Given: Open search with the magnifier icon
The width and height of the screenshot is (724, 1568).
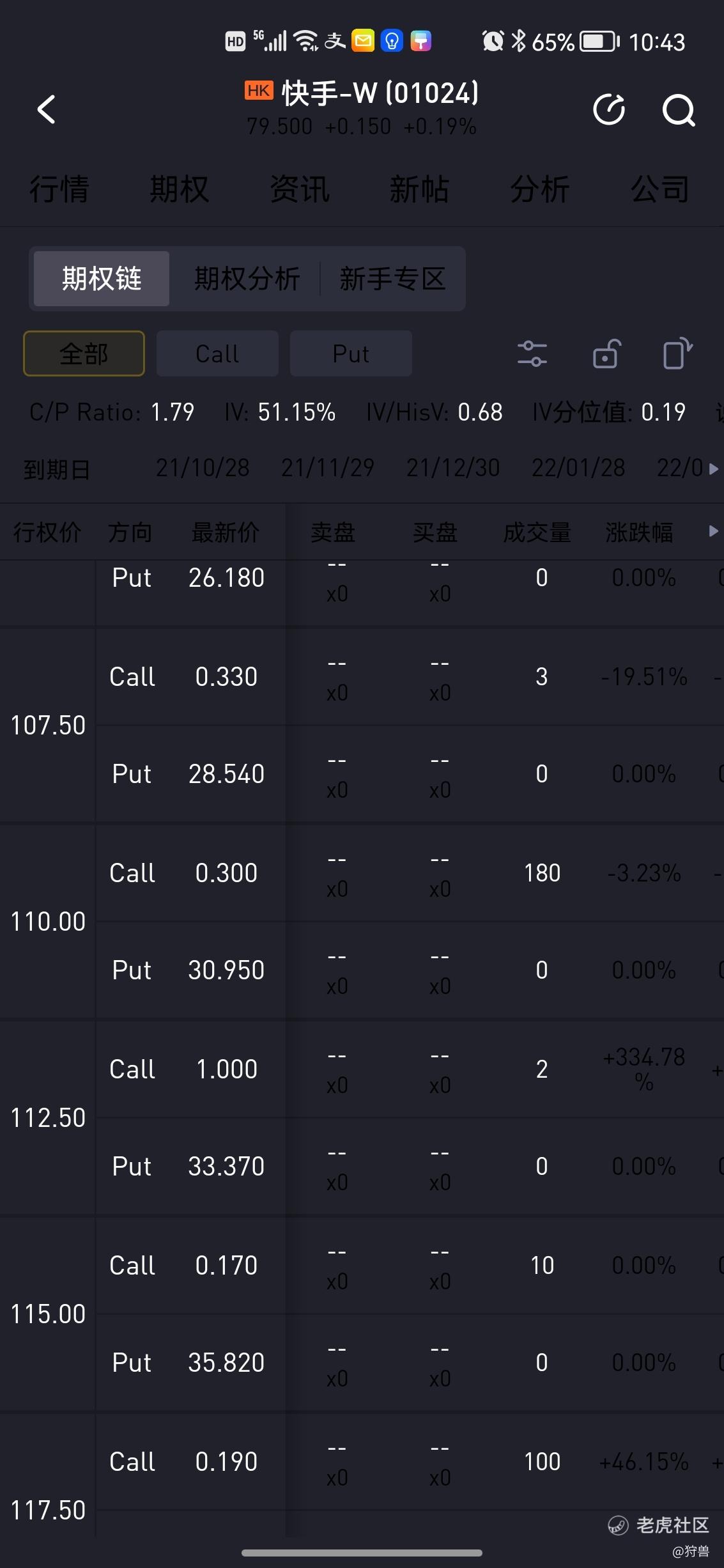Looking at the screenshot, I should point(679,110).
